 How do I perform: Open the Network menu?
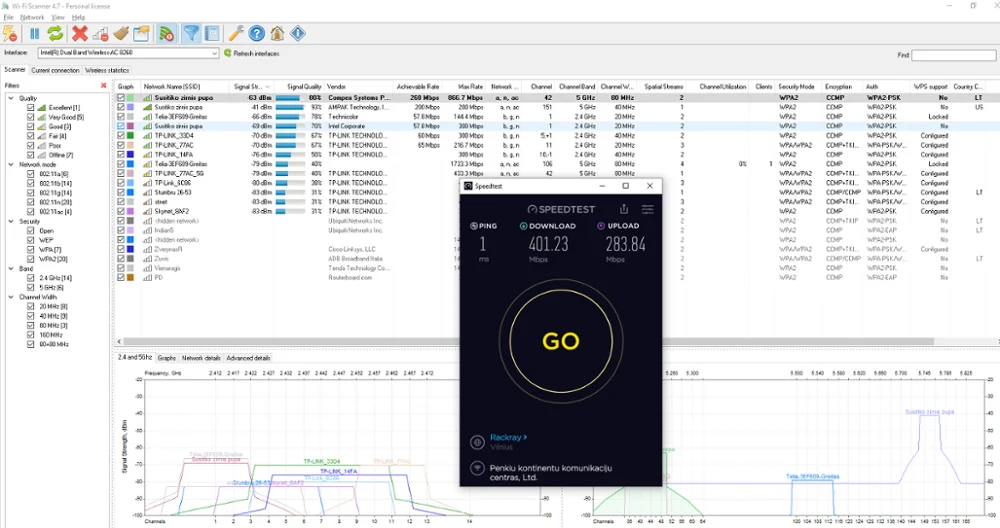(x=32, y=17)
